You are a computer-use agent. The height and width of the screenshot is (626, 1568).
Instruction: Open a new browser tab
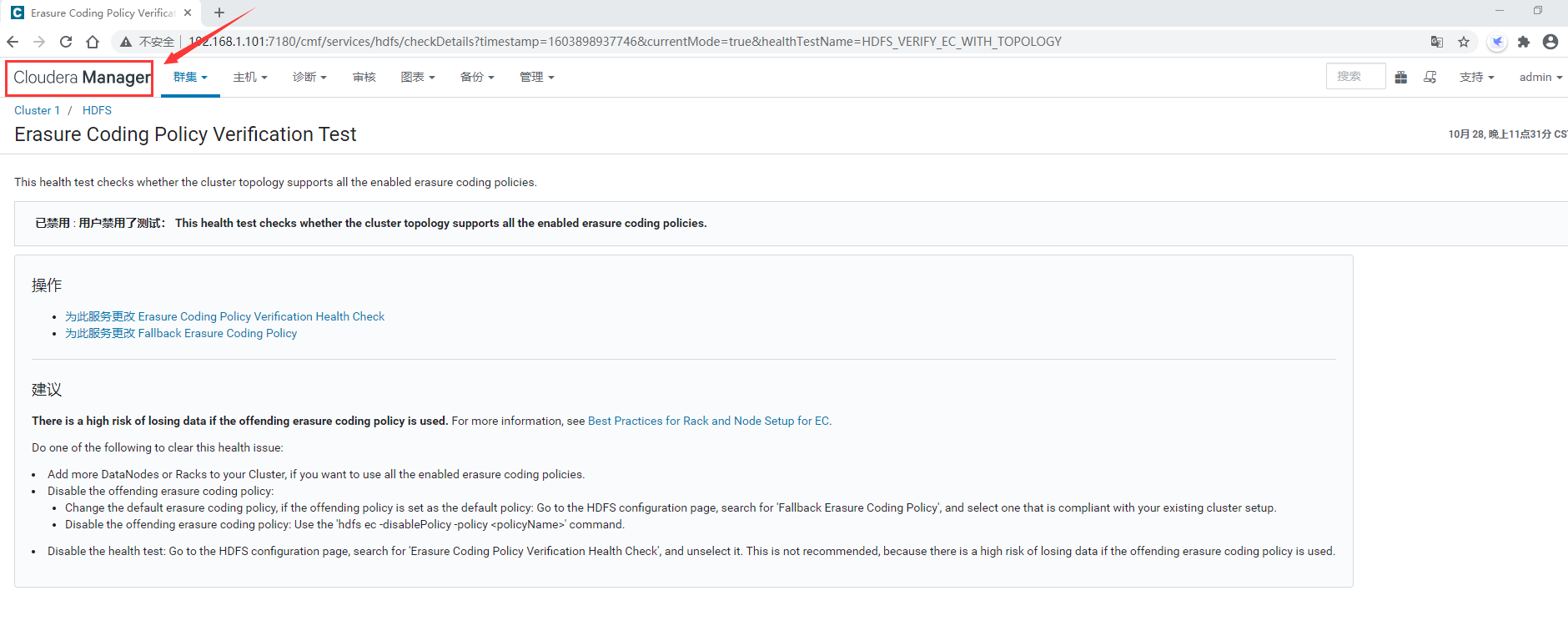219,13
